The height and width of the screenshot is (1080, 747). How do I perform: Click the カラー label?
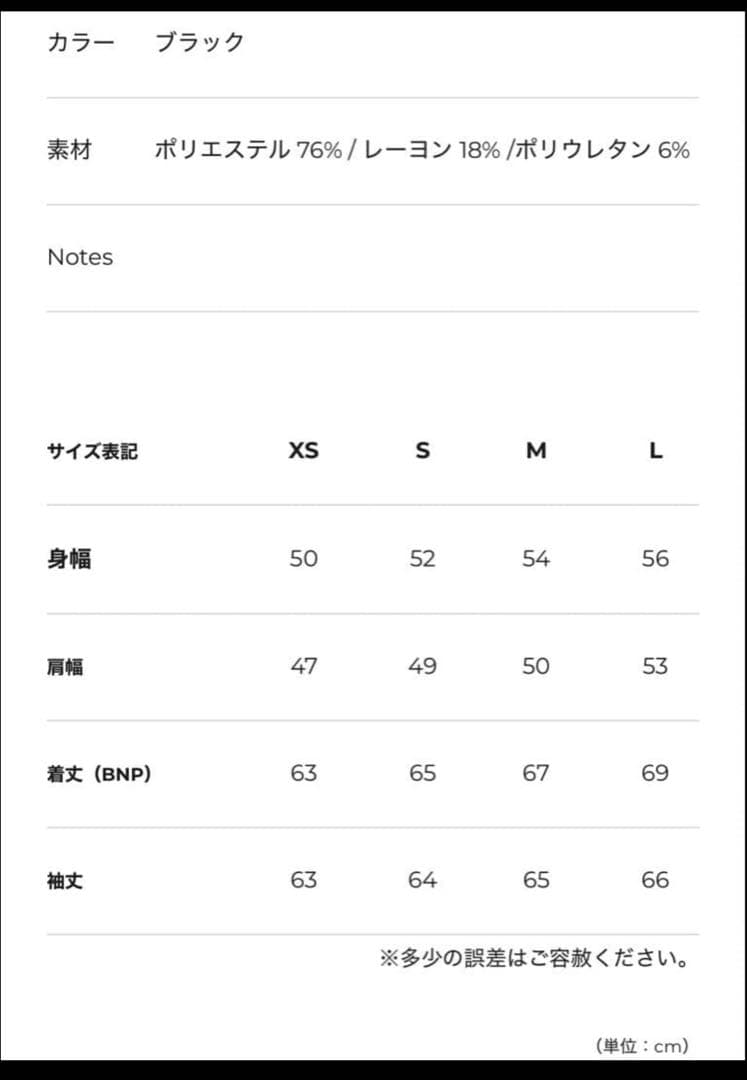pos(81,42)
